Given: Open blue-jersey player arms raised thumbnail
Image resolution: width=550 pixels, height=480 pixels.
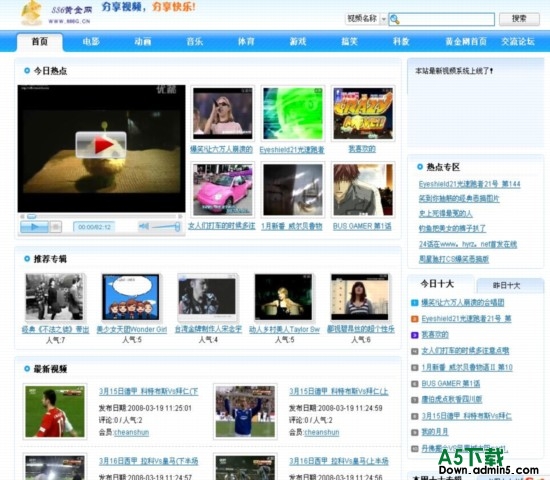Looking at the screenshot, I should [245, 412].
